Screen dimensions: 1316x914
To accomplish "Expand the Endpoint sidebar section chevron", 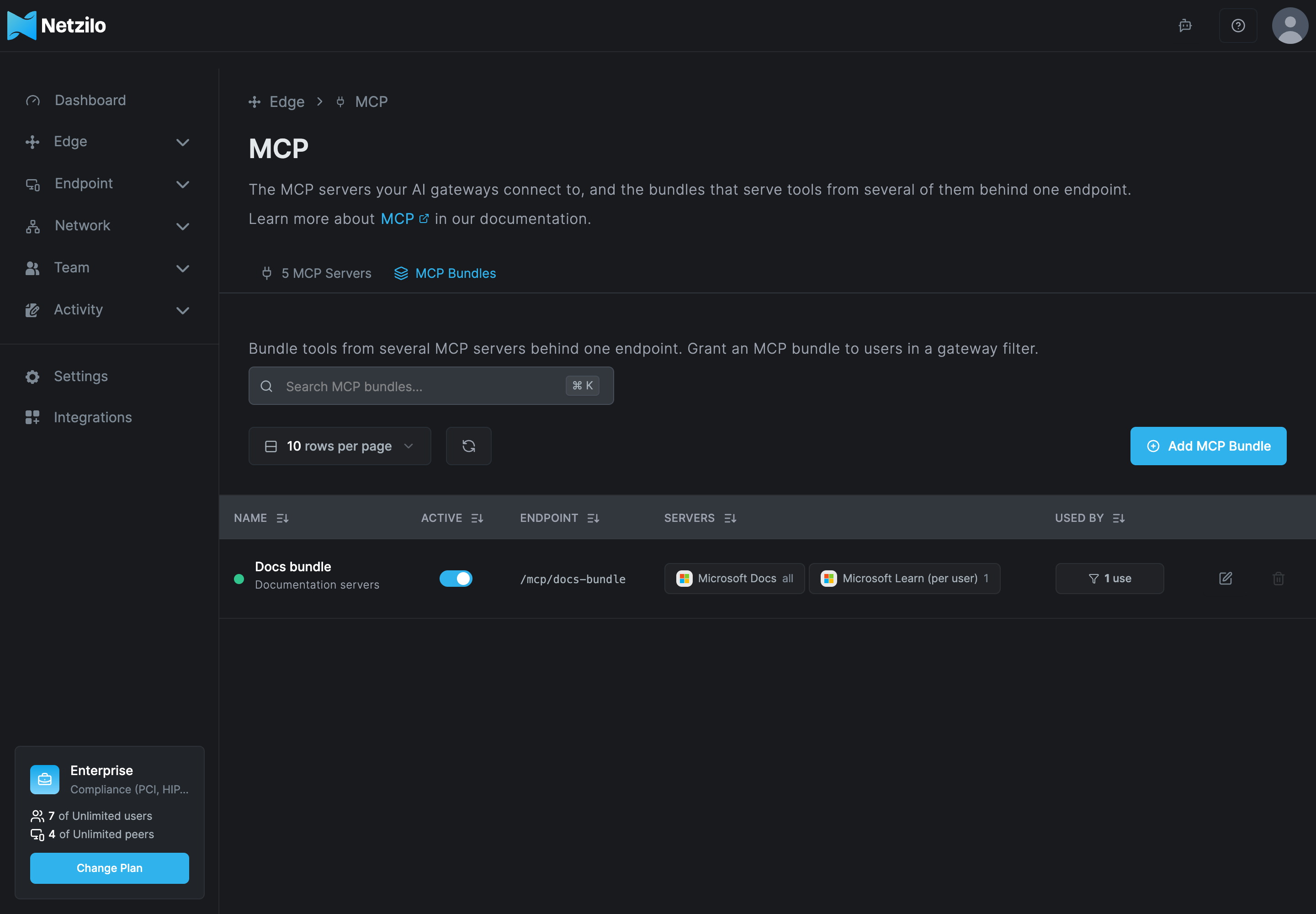I will tap(183, 185).
